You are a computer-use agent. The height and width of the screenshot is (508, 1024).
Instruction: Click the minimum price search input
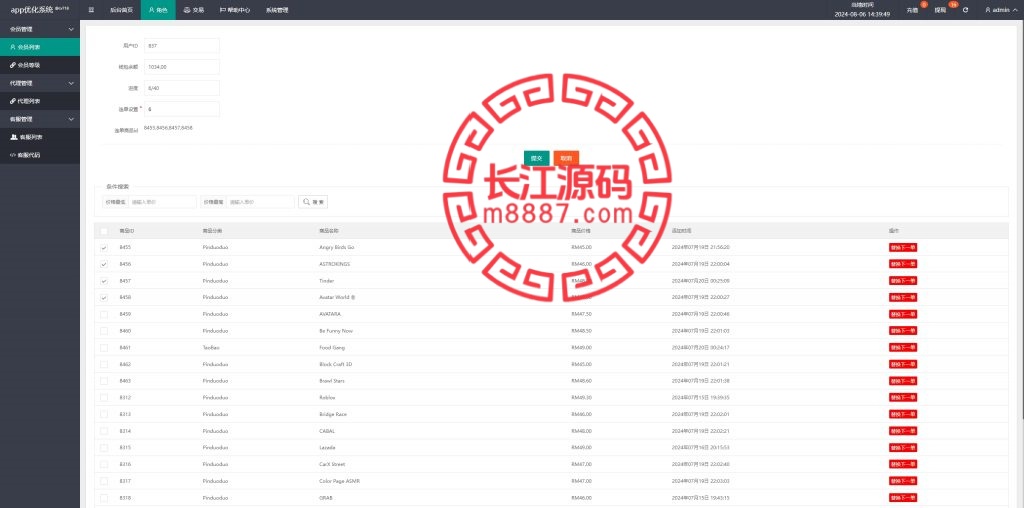pyautogui.click(x=162, y=202)
